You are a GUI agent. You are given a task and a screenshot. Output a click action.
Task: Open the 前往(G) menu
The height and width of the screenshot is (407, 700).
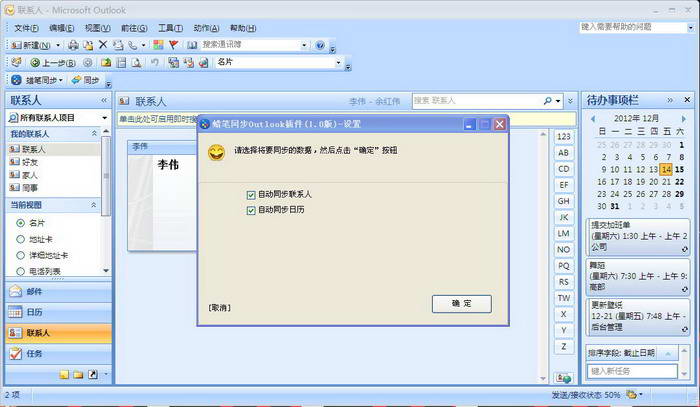point(134,28)
